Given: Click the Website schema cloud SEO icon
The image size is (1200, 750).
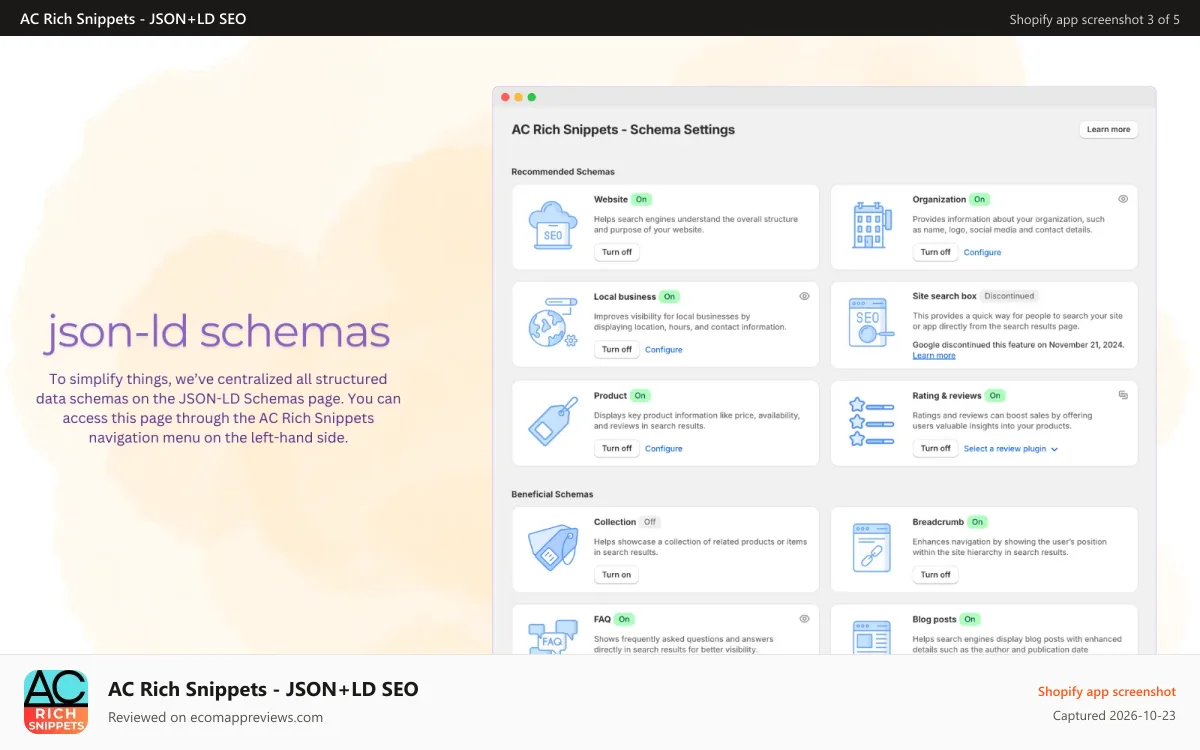Looking at the screenshot, I should 553,226.
